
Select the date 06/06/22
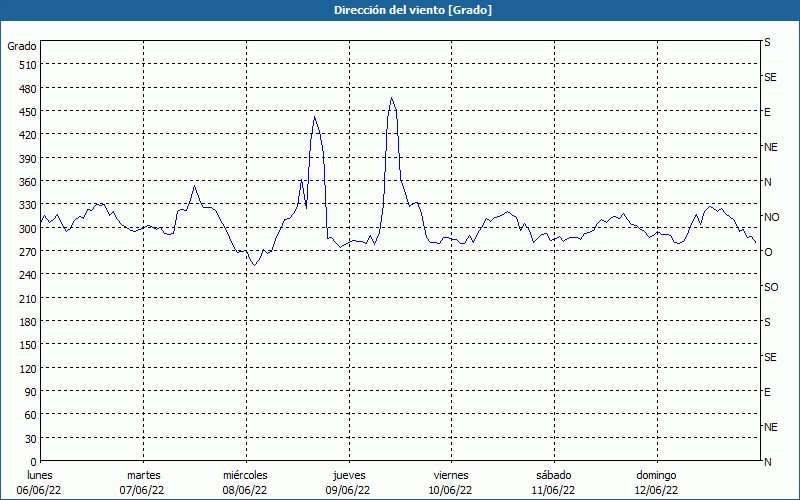[39, 490]
